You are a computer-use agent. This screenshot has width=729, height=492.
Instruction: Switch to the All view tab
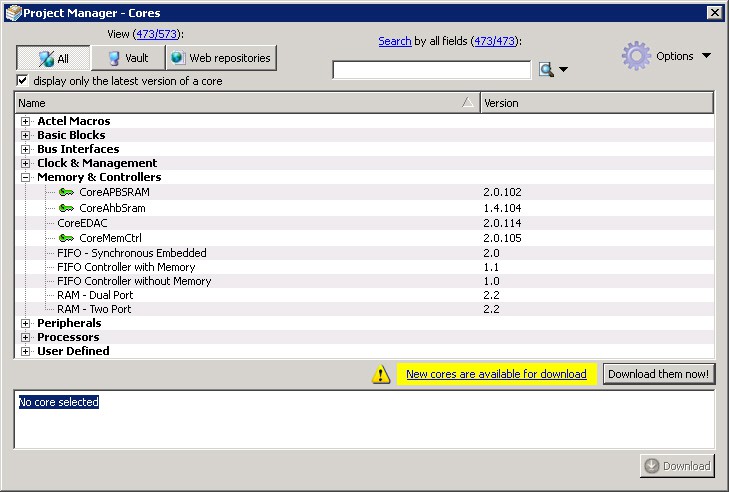coord(53,58)
